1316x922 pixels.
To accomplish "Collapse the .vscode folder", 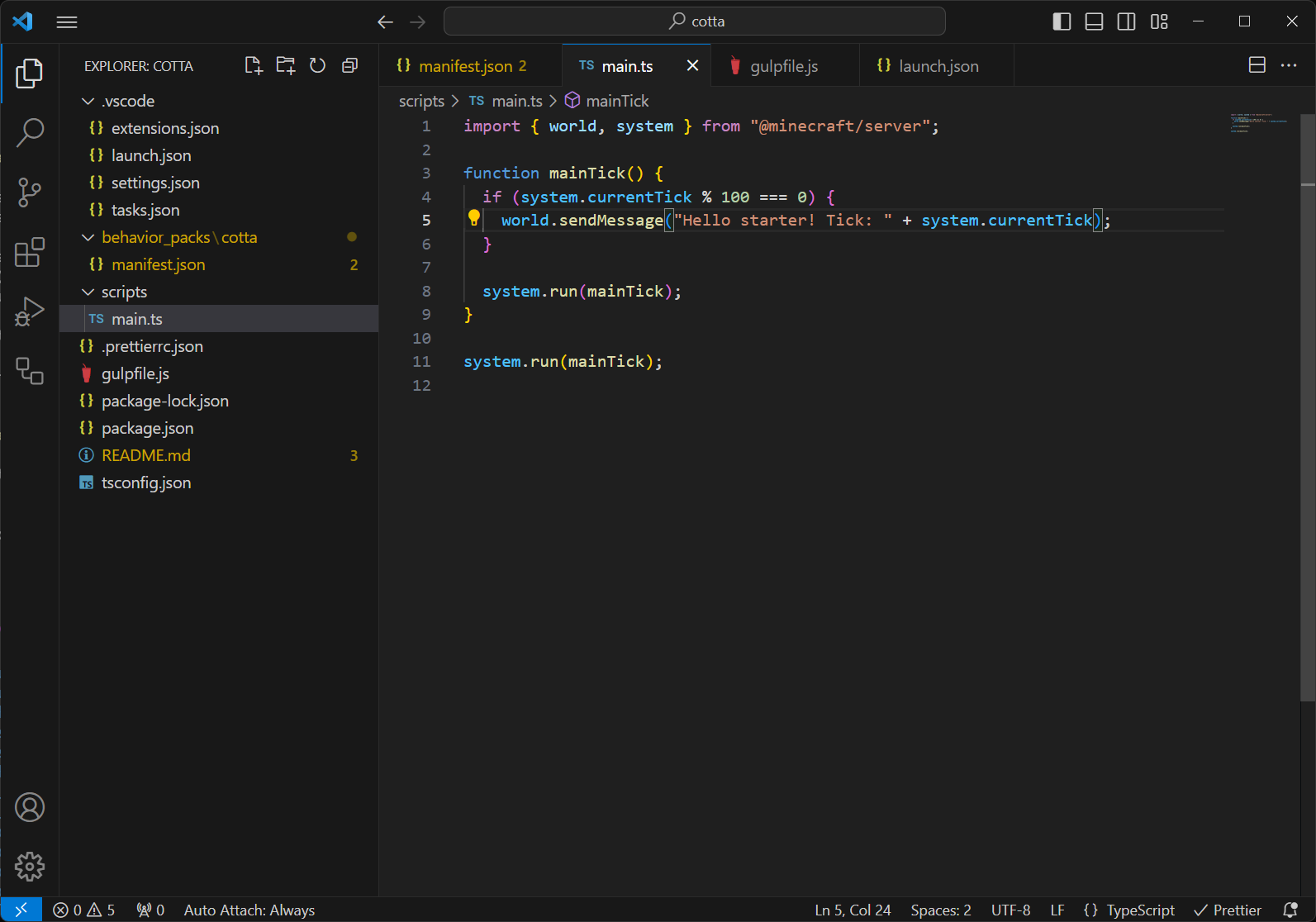I will click(x=219, y=101).
